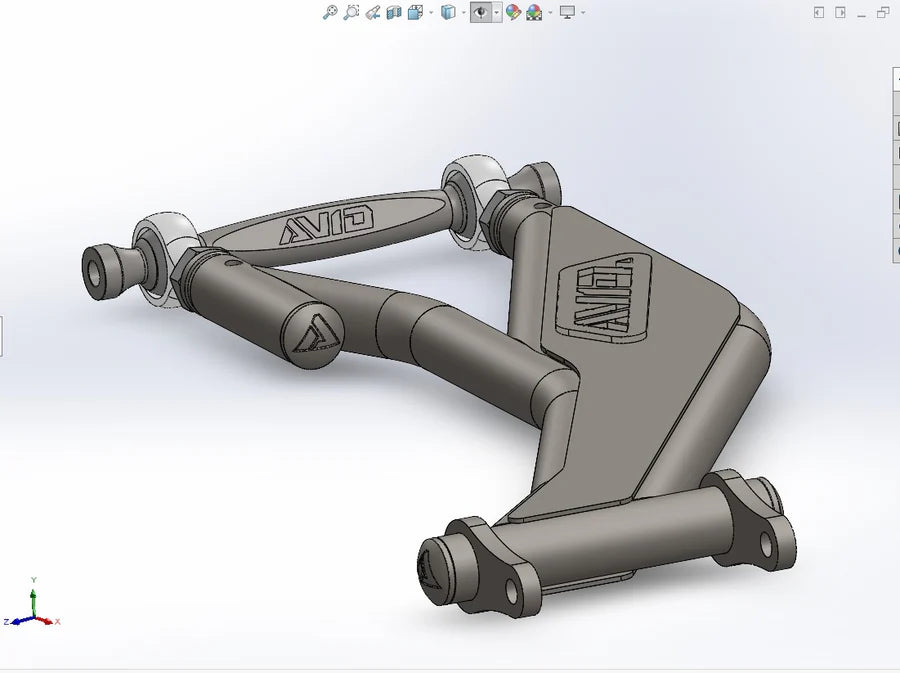Open the Apply Scene dropdown arrow

549,13
